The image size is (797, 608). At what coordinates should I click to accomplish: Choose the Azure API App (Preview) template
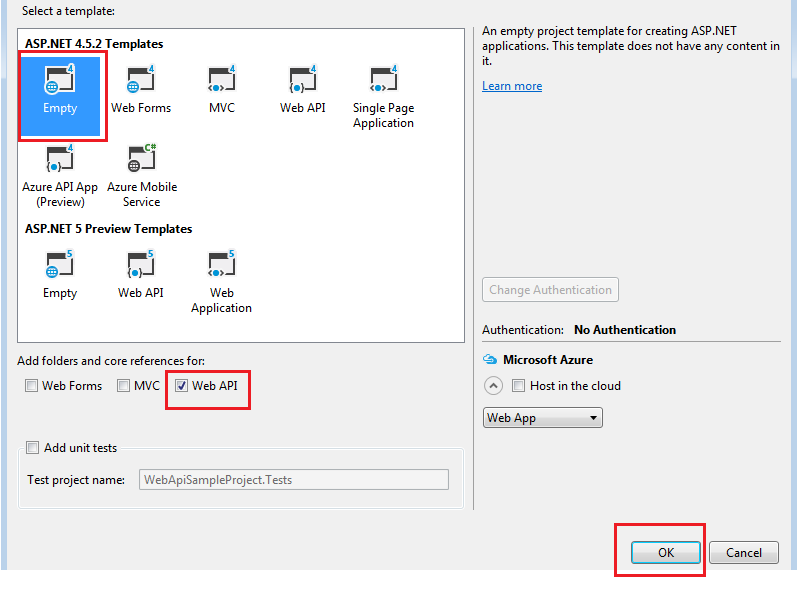point(60,176)
